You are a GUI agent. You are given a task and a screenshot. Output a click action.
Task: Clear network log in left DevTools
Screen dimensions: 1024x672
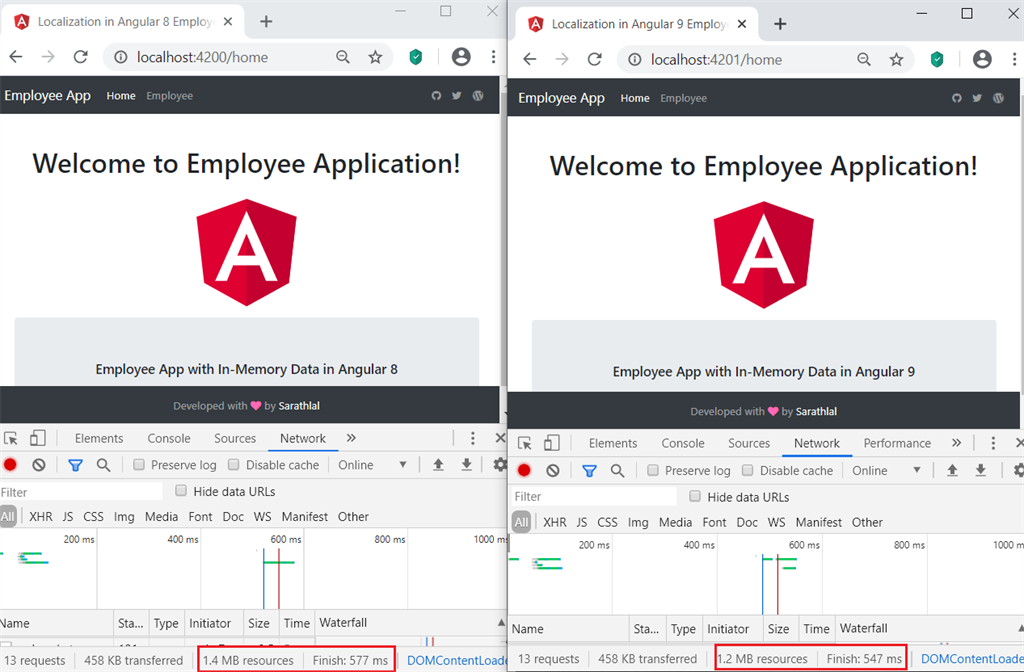[x=39, y=465]
